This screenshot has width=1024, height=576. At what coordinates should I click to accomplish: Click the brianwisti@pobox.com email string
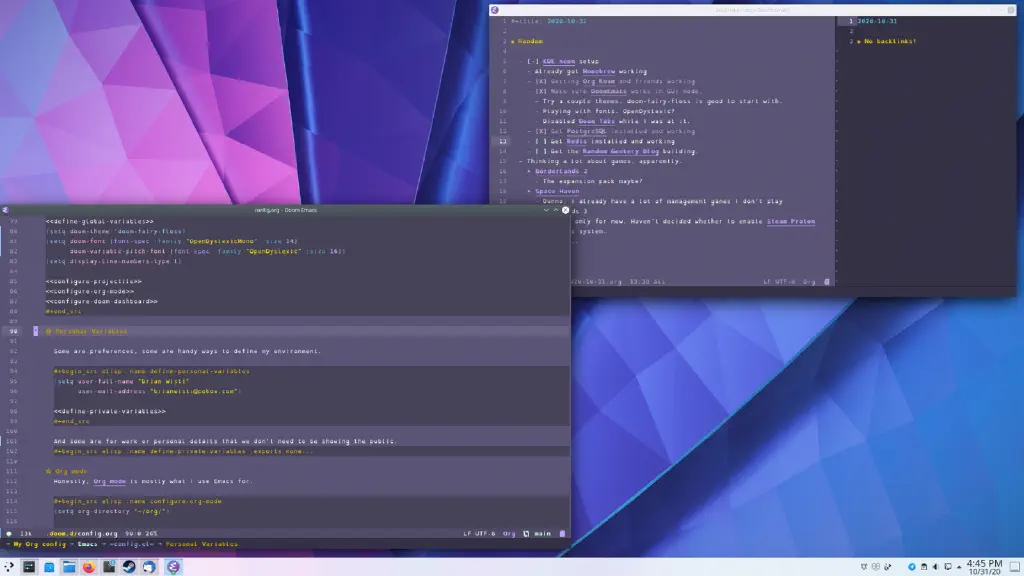click(x=194, y=391)
